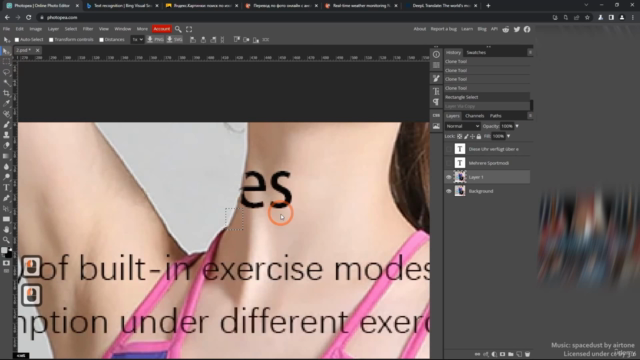Open the Character side panel icon

tap(436, 91)
